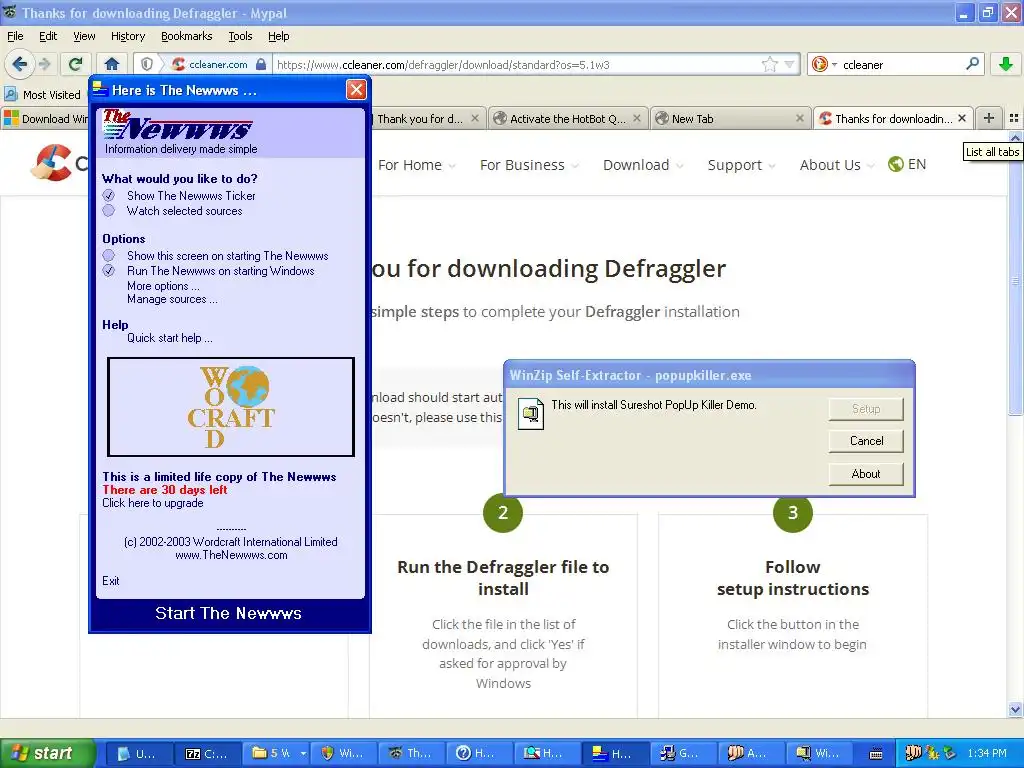Open the File menu
This screenshot has width=1024, height=768.
click(15, 36)
